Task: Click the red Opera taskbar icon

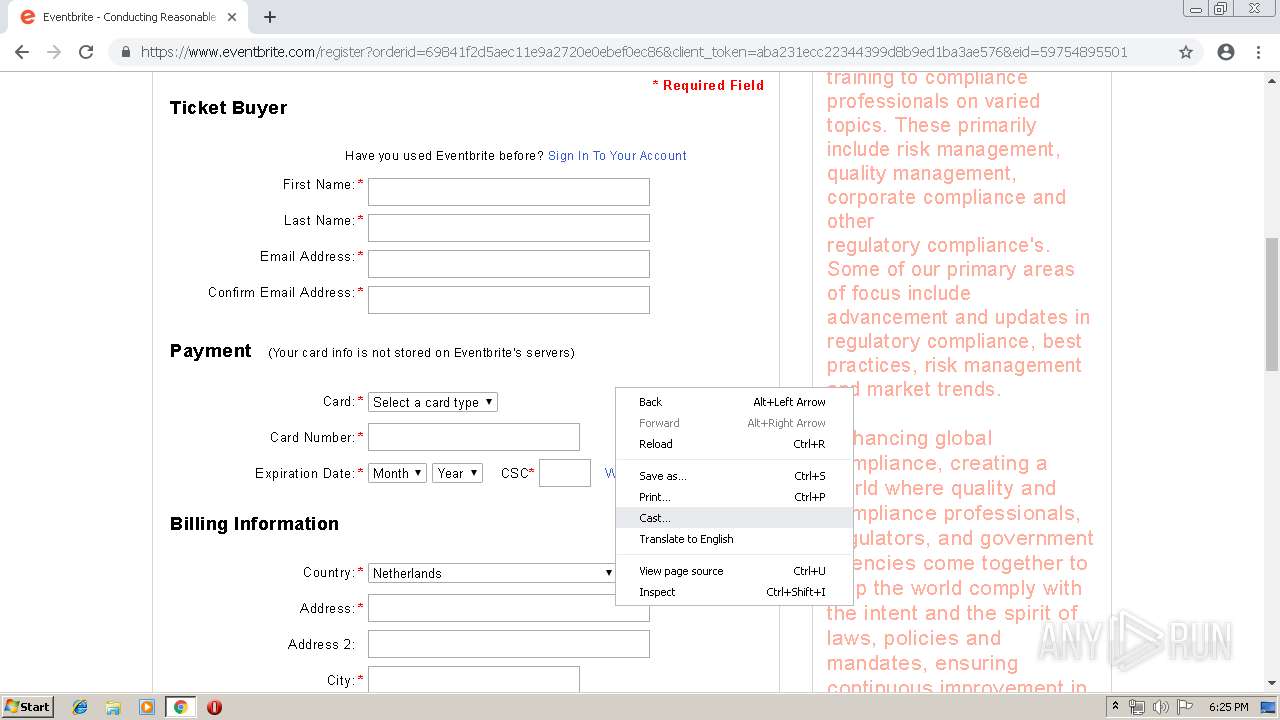Action: pos(214,707)
